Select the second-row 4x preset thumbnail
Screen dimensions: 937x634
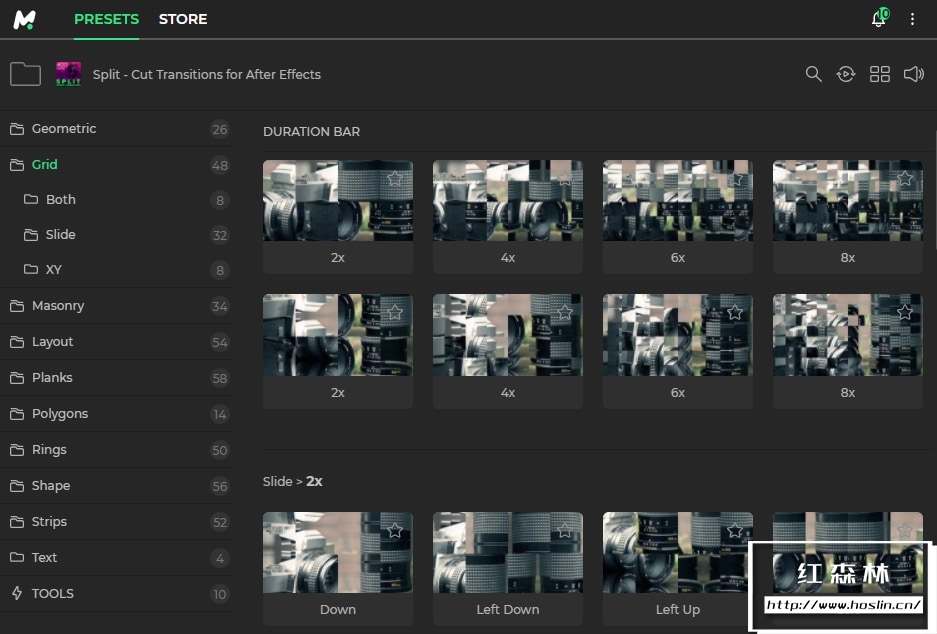click(507, 335)
